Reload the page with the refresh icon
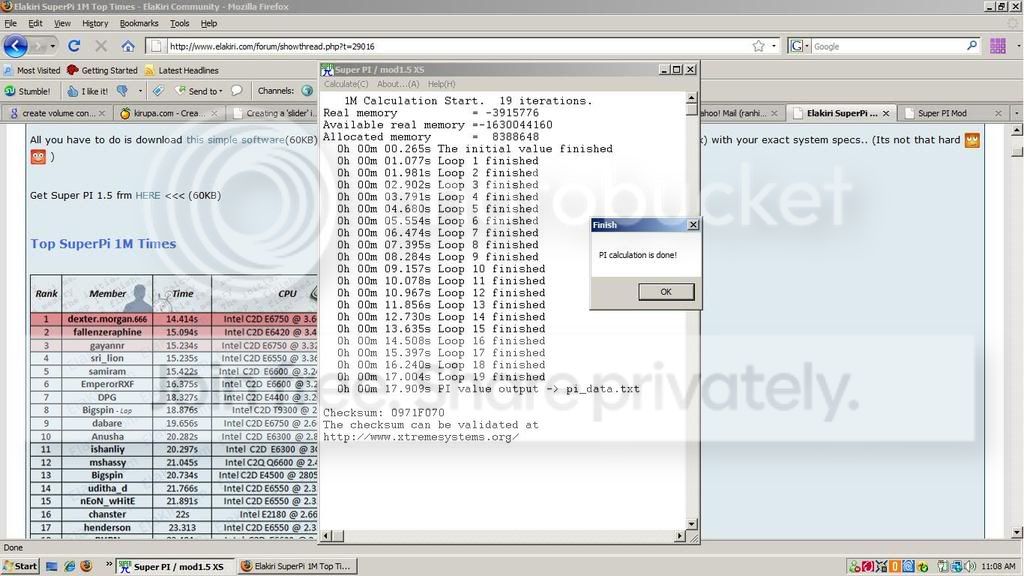 pyautogui.click(x=74, y=46)
